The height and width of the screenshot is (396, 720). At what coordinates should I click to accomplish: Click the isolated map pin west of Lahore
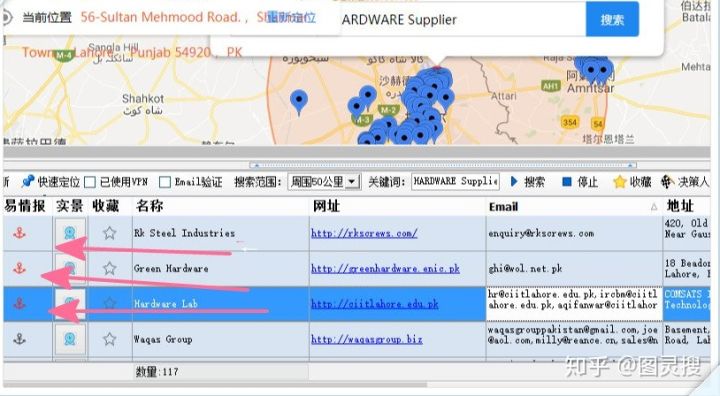(x=299, y=102)
